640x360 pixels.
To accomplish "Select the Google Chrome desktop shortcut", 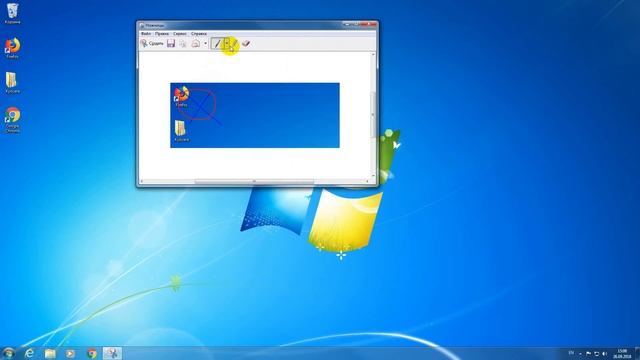I will coord(12,120).
